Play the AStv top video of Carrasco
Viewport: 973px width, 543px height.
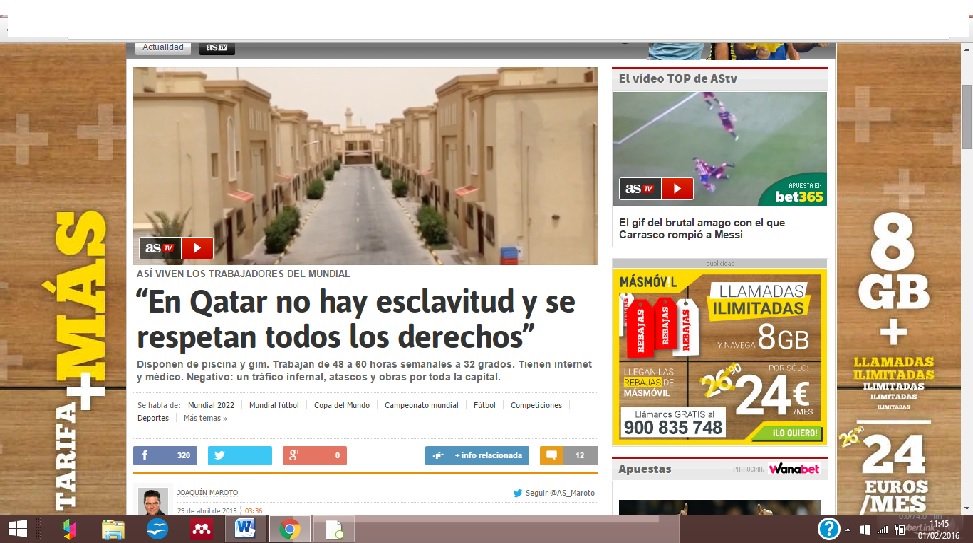[677, 189]
